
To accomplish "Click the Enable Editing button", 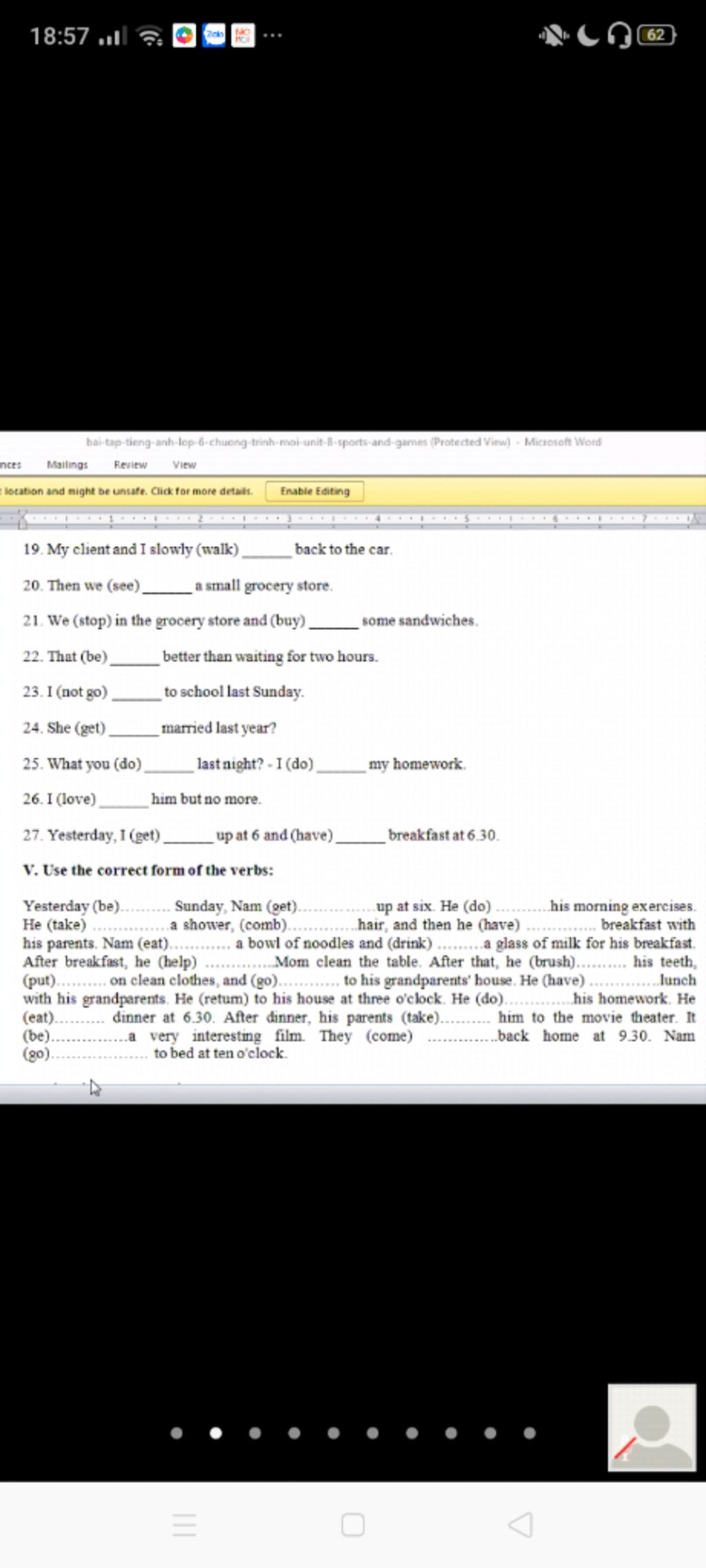I will [314, 491].
